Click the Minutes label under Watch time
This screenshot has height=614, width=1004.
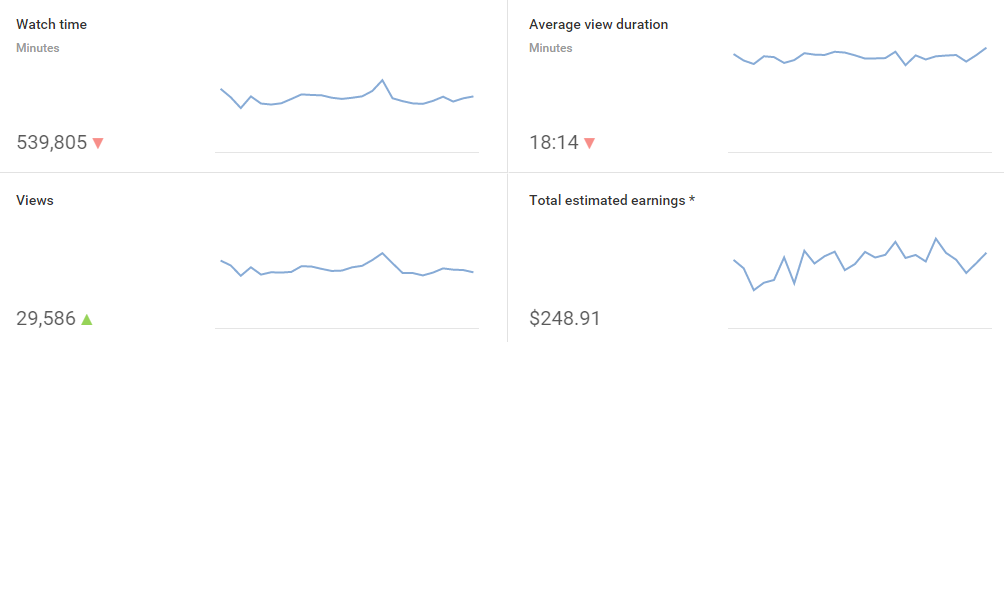tap(38, 48)
